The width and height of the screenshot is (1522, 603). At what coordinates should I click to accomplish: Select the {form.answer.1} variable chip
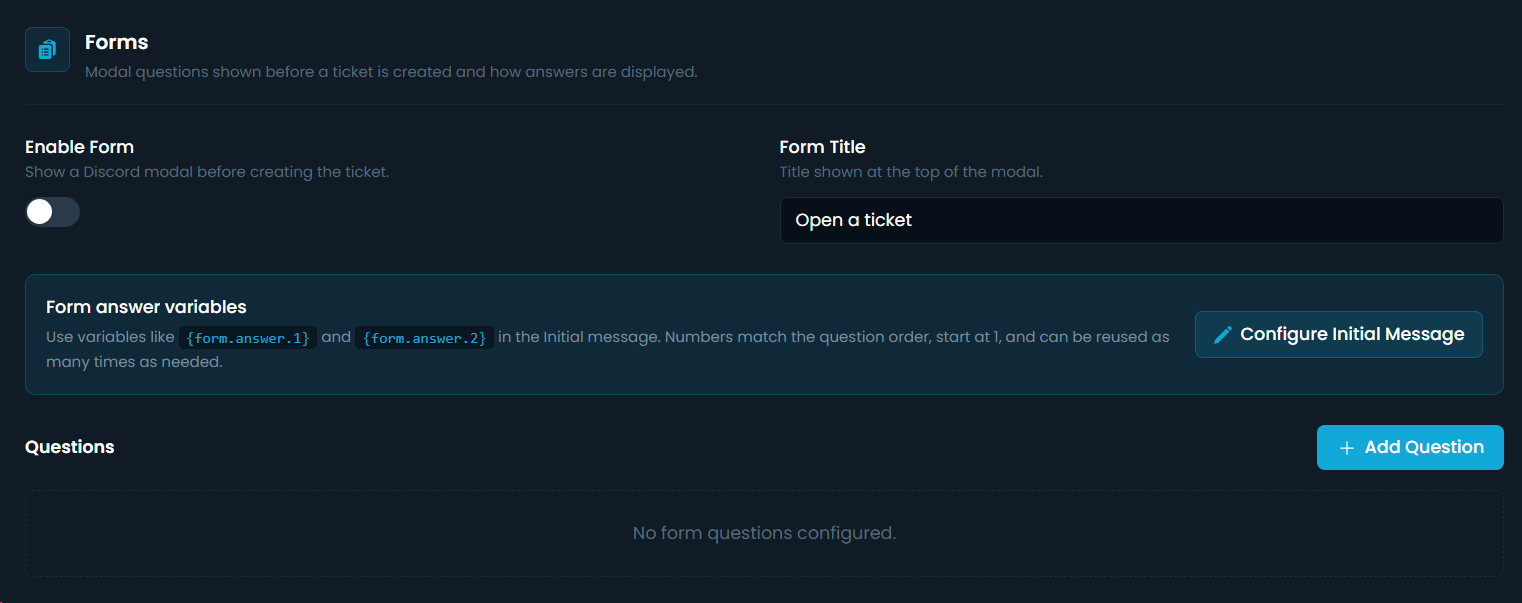(248, 338)
